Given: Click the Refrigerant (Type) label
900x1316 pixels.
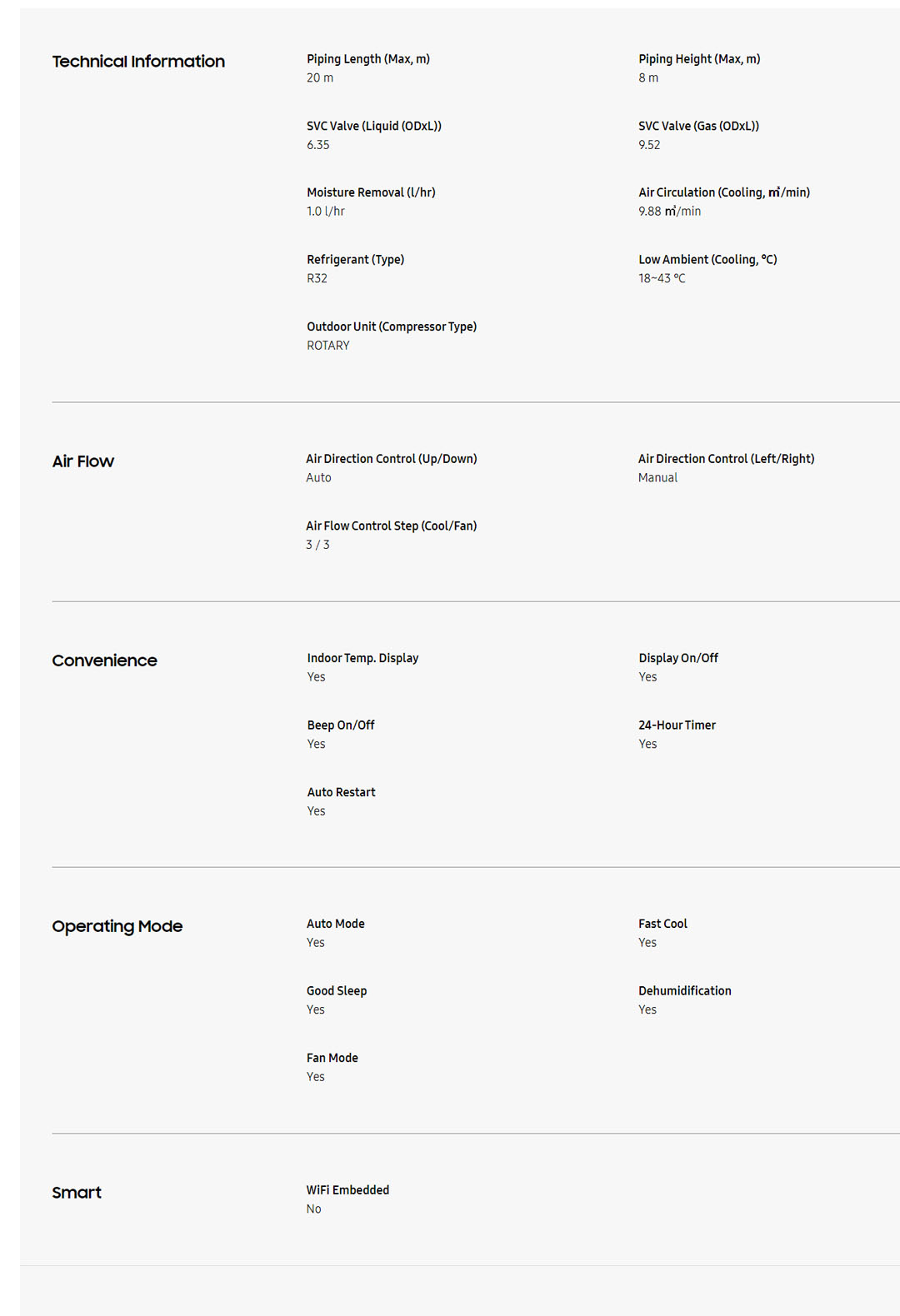Looking at the screenshot, I should (356, 260).
